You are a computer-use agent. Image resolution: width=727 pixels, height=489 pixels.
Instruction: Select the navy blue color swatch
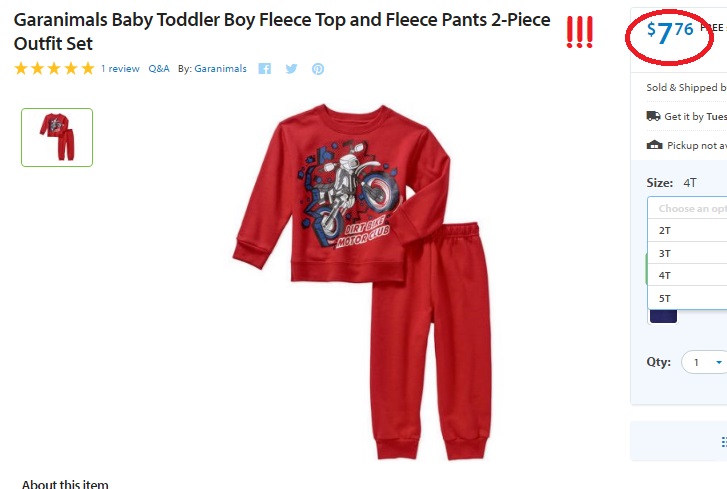click(x=663, y=316)
